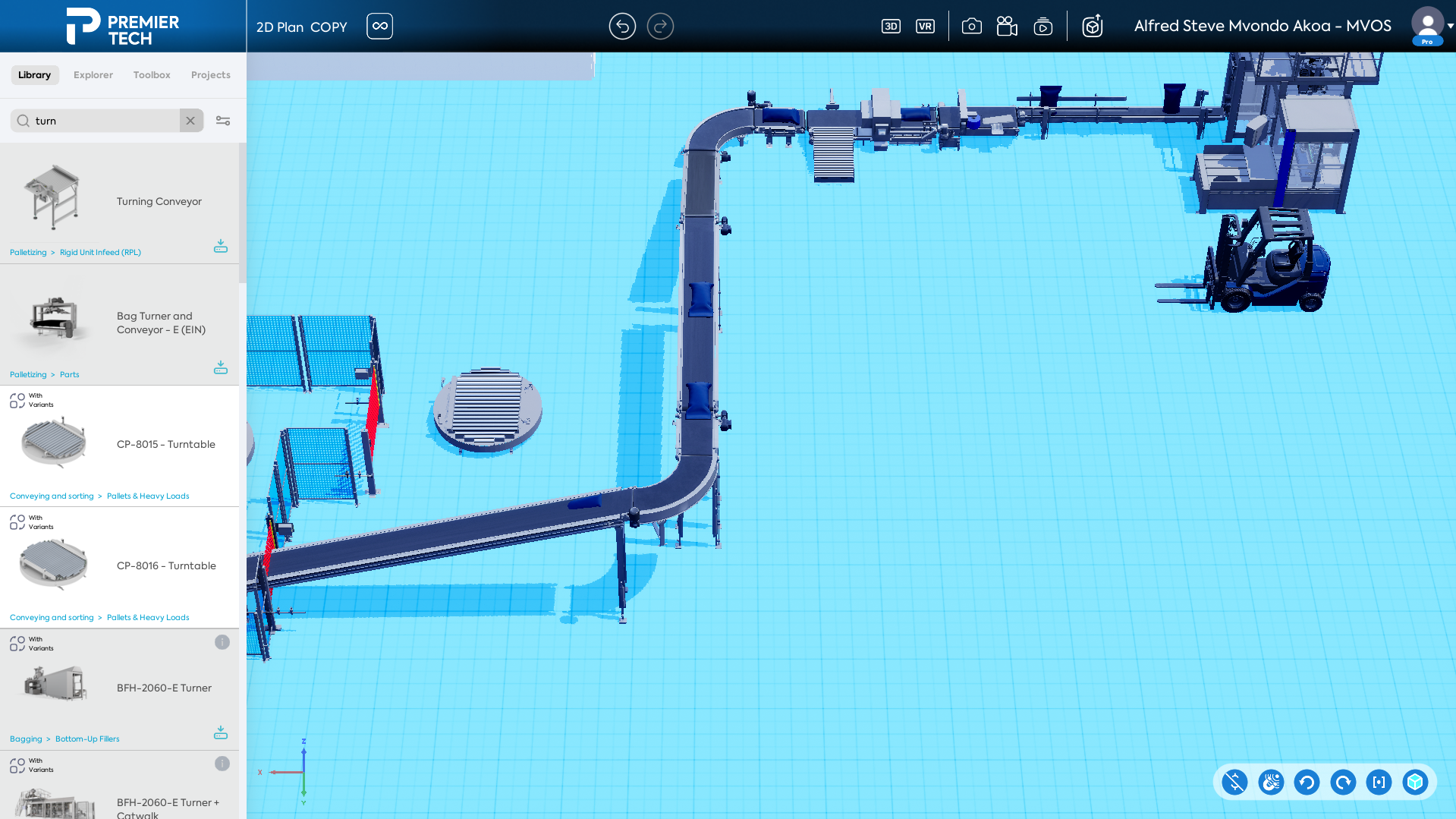1456x819 pixels.
Task: Toggle the magnet snap tool
Action: (x=1271, y=782)
